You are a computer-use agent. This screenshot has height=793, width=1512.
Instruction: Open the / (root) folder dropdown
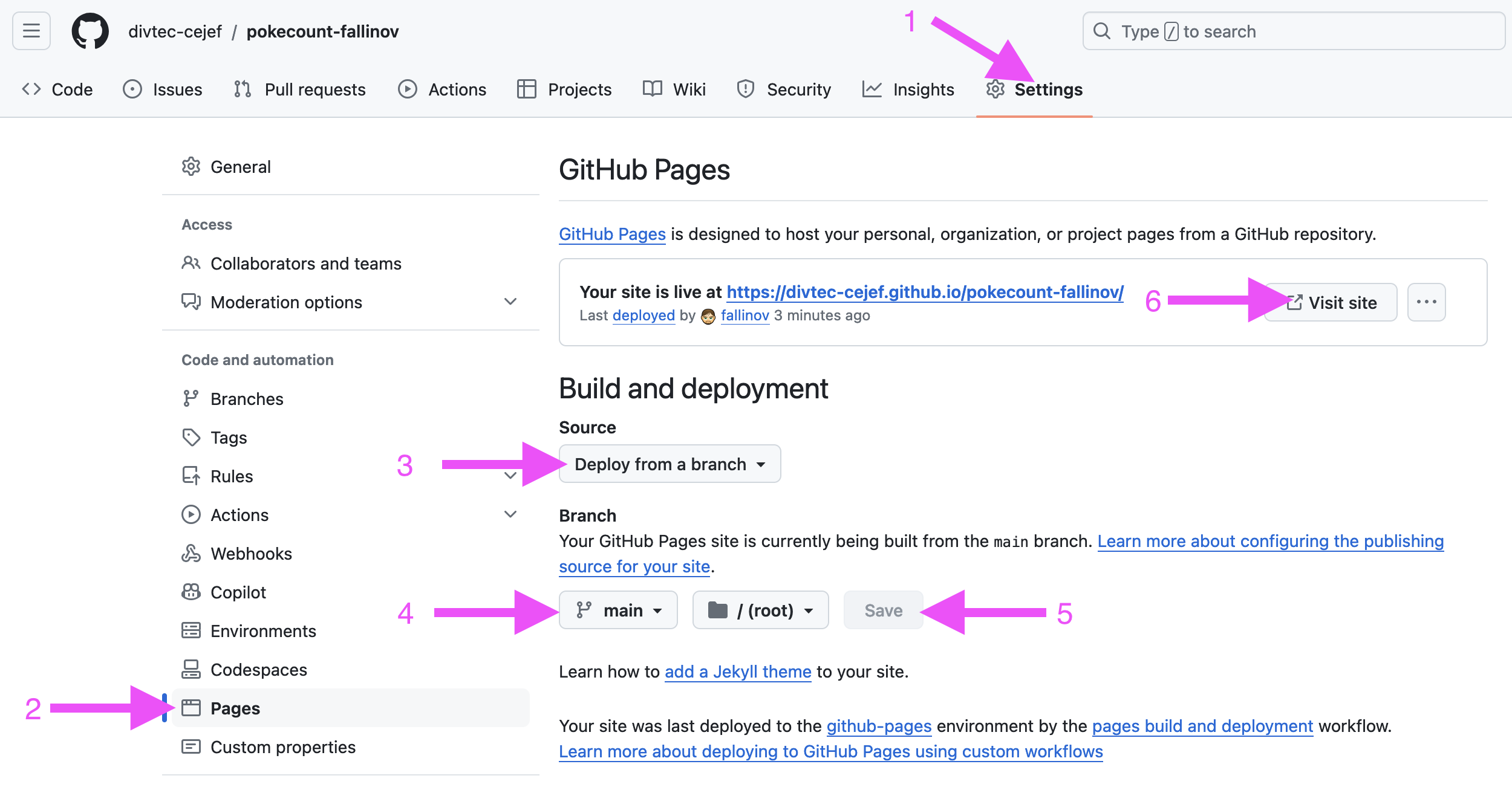tap(760, 610)
